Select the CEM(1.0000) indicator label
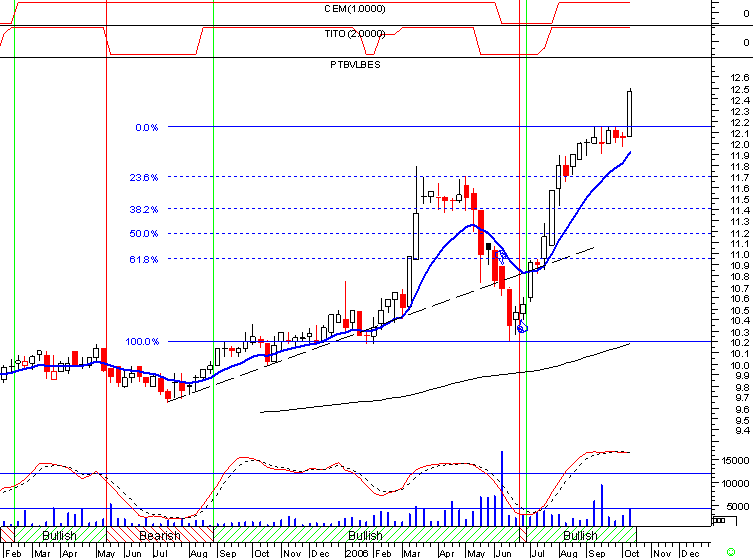 tap(354, 9)
